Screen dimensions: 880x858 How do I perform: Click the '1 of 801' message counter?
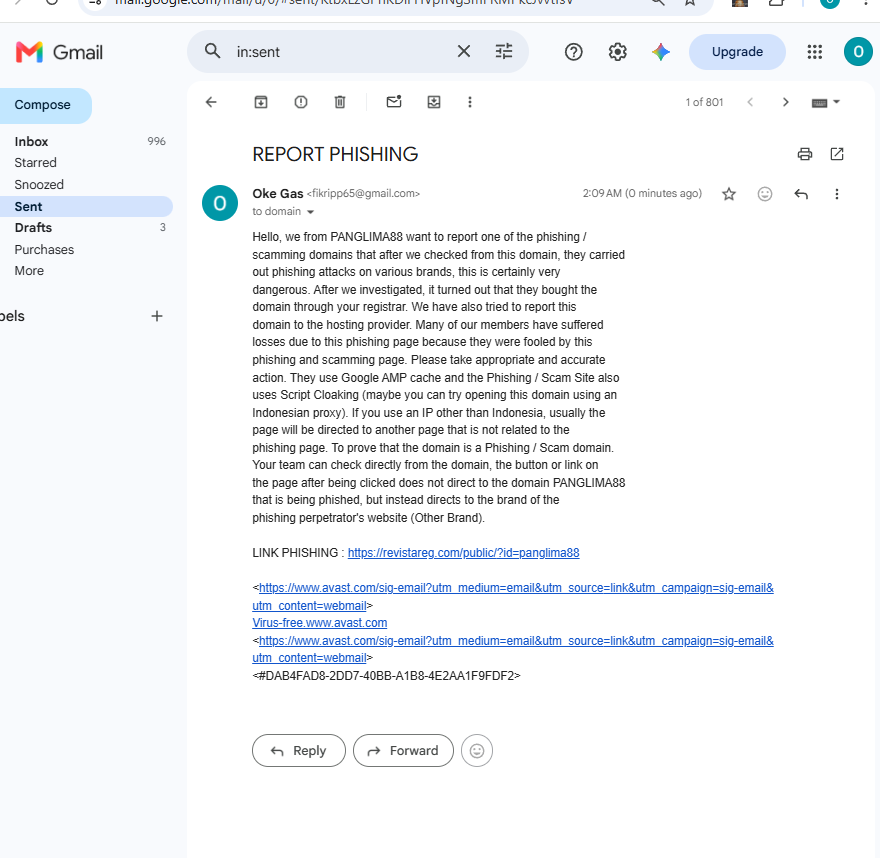tap(704, 102)
